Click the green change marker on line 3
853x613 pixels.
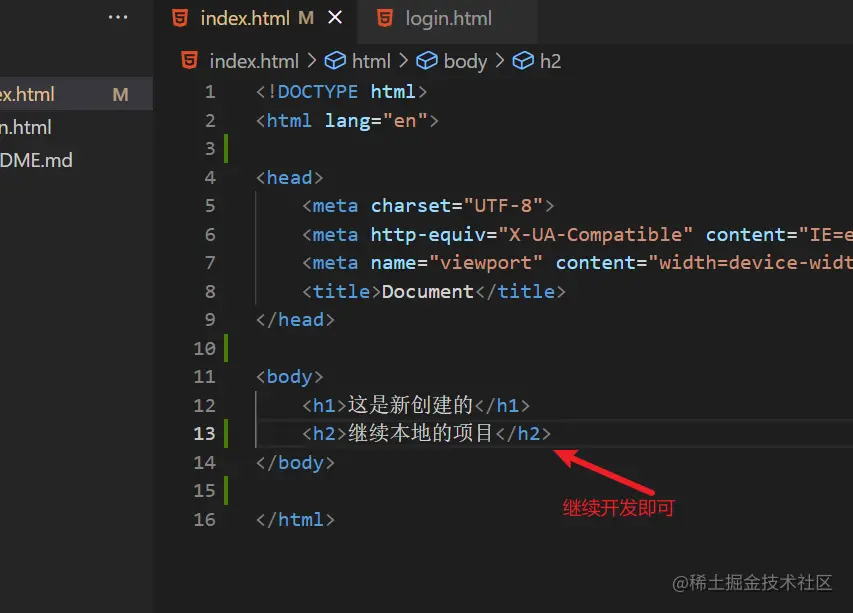[x=226, y=148]
